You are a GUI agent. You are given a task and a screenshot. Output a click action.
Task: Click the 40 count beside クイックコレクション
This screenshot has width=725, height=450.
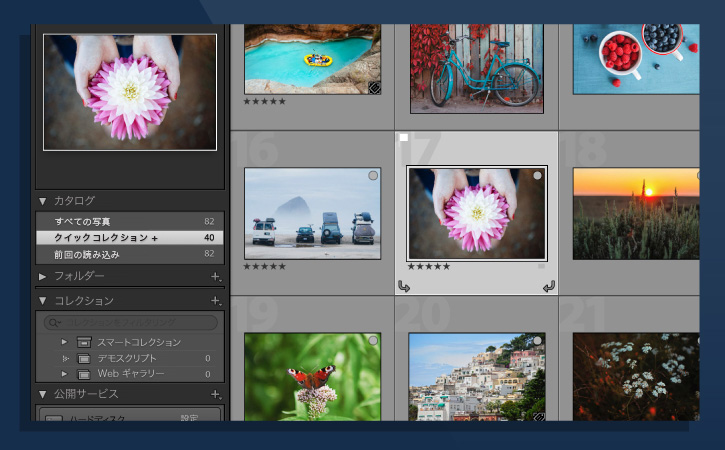coord(209,238)
